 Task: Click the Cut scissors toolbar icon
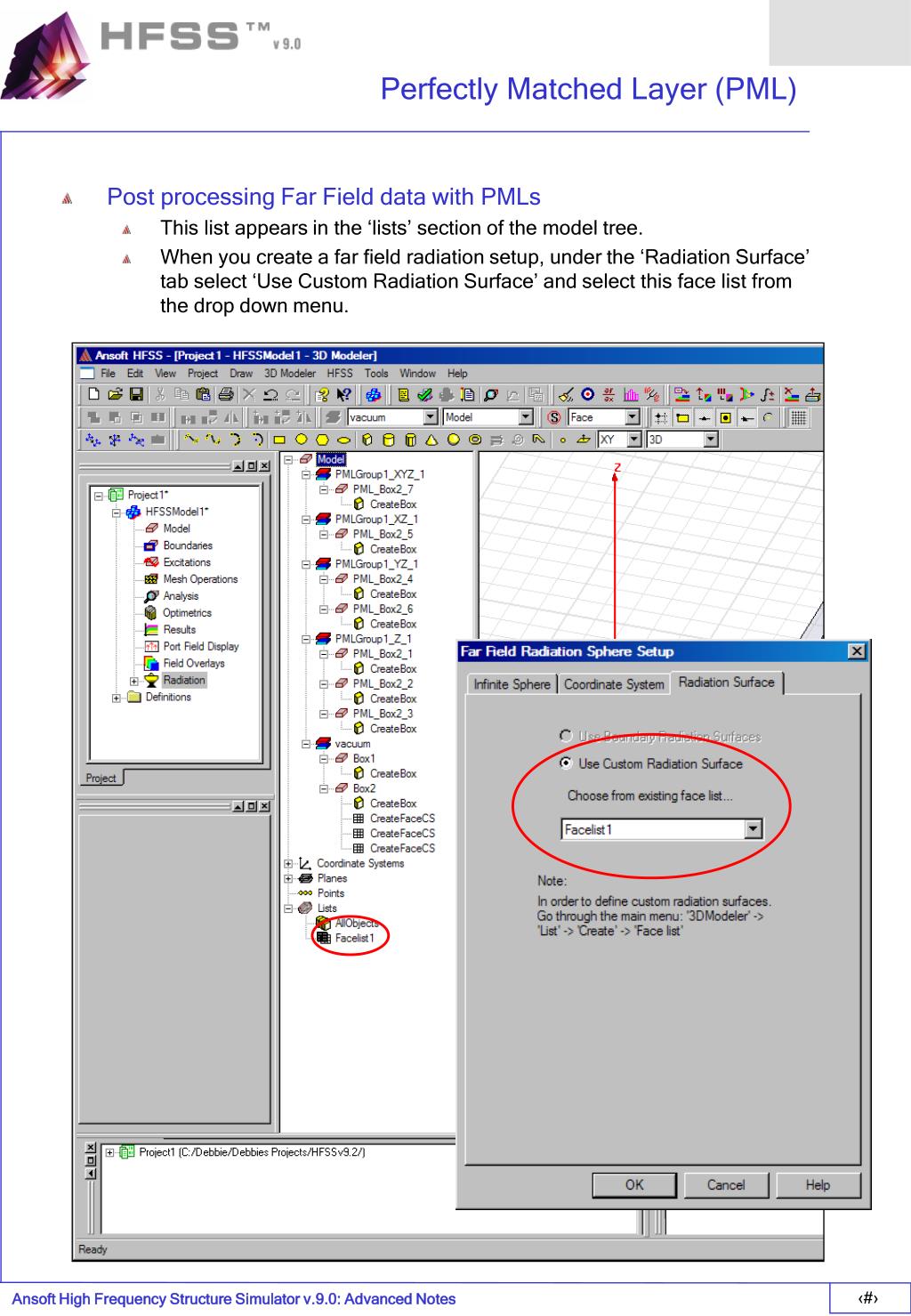[160, 394]
